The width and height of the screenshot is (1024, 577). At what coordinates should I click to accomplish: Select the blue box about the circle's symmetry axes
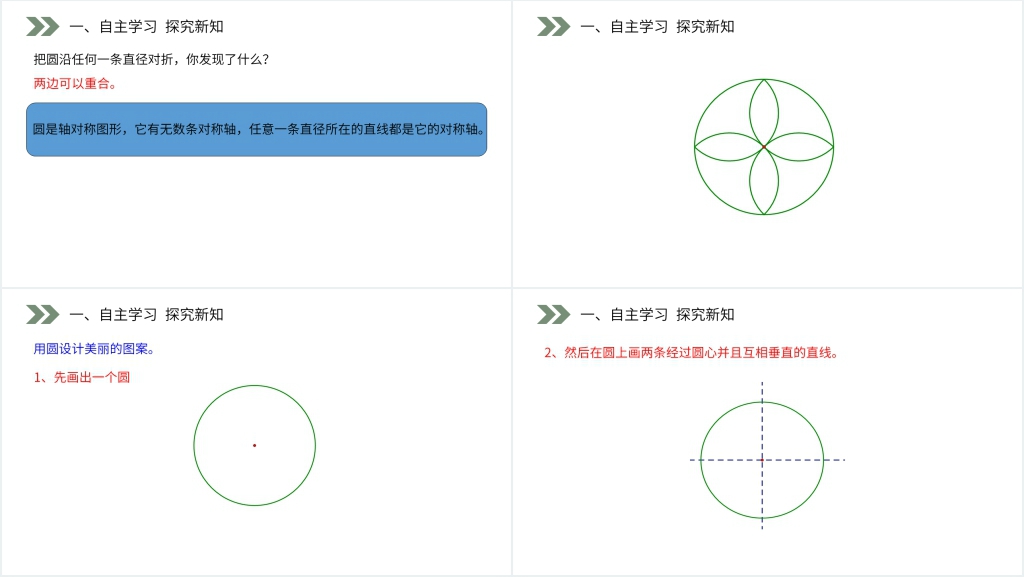256,129
